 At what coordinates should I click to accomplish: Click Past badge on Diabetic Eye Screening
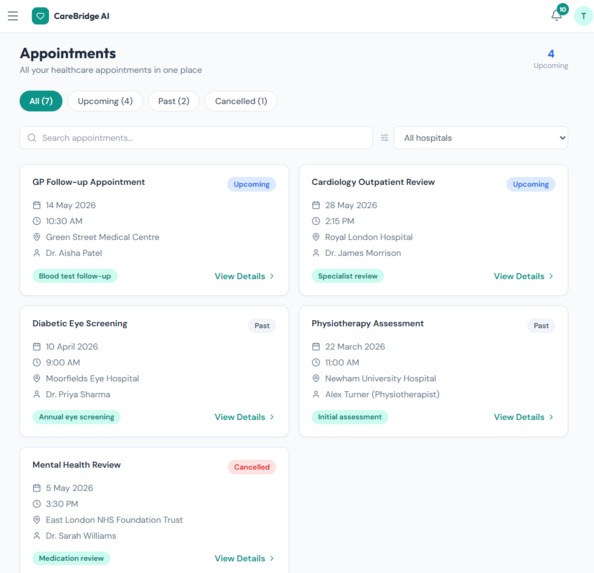[262, 326]
